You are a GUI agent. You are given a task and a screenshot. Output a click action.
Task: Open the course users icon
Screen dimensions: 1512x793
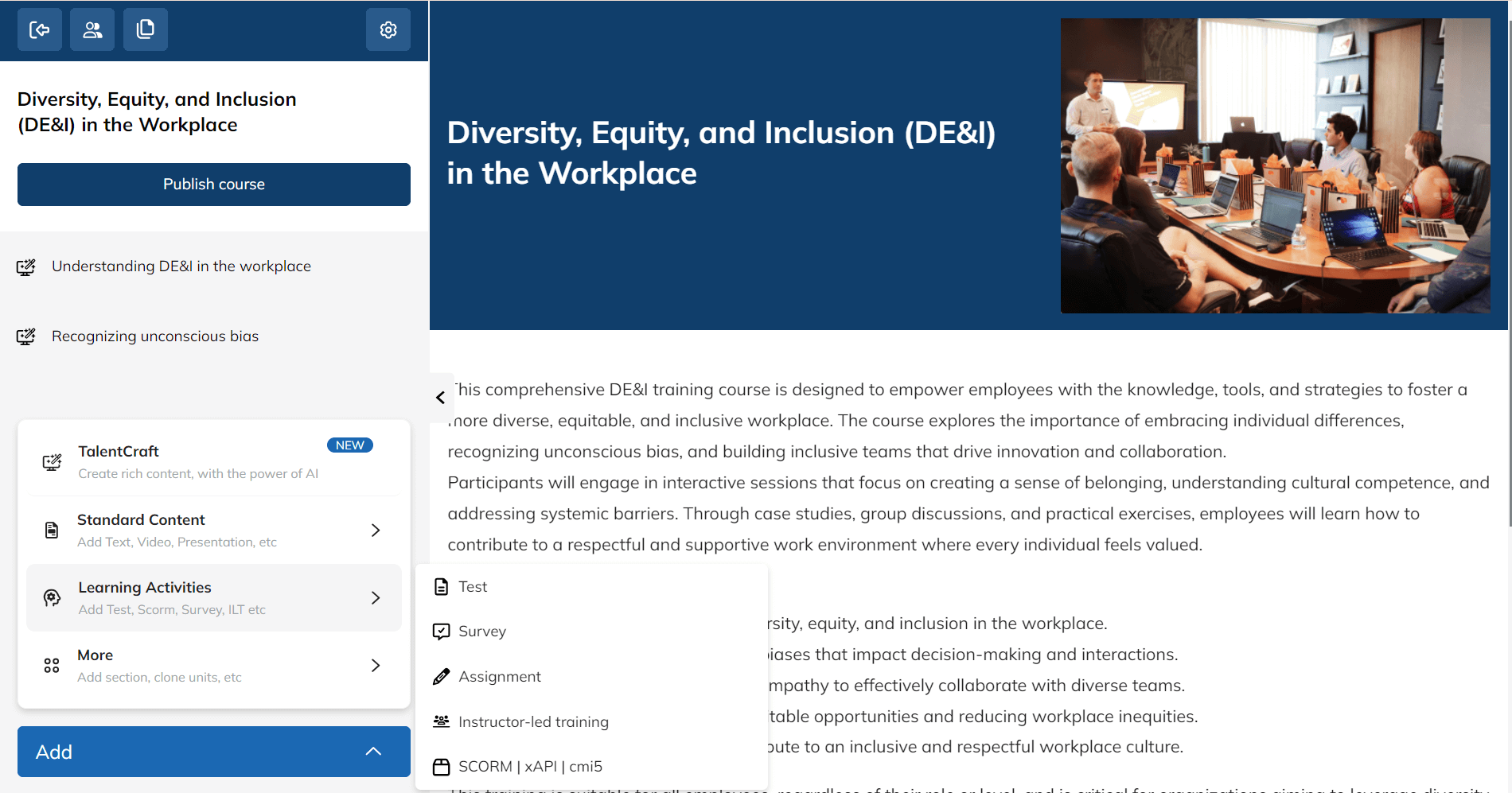(92, 30)
